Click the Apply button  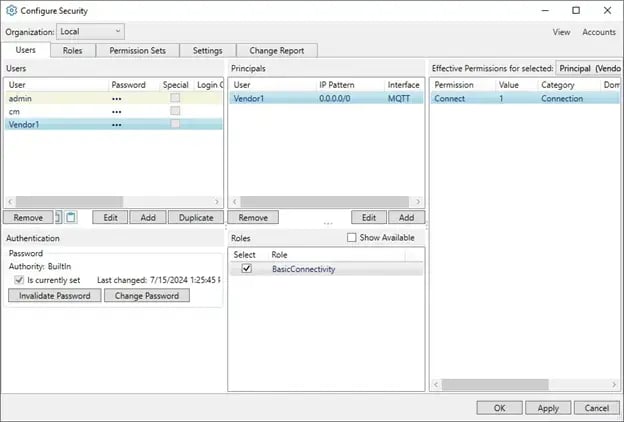click(x=548, y=408)
